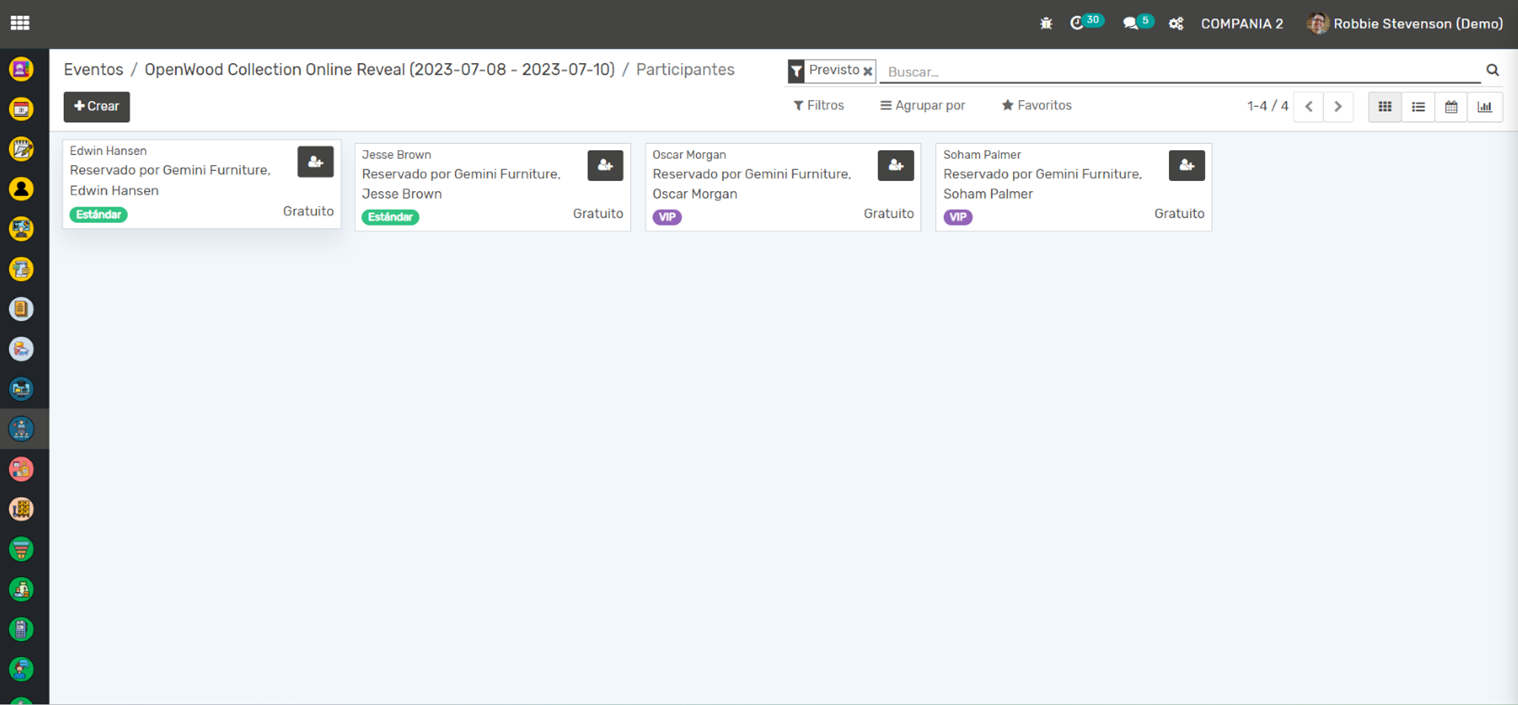Switch to calendar view
This screenshot has height=705, width=1518.
[1451, 107]
